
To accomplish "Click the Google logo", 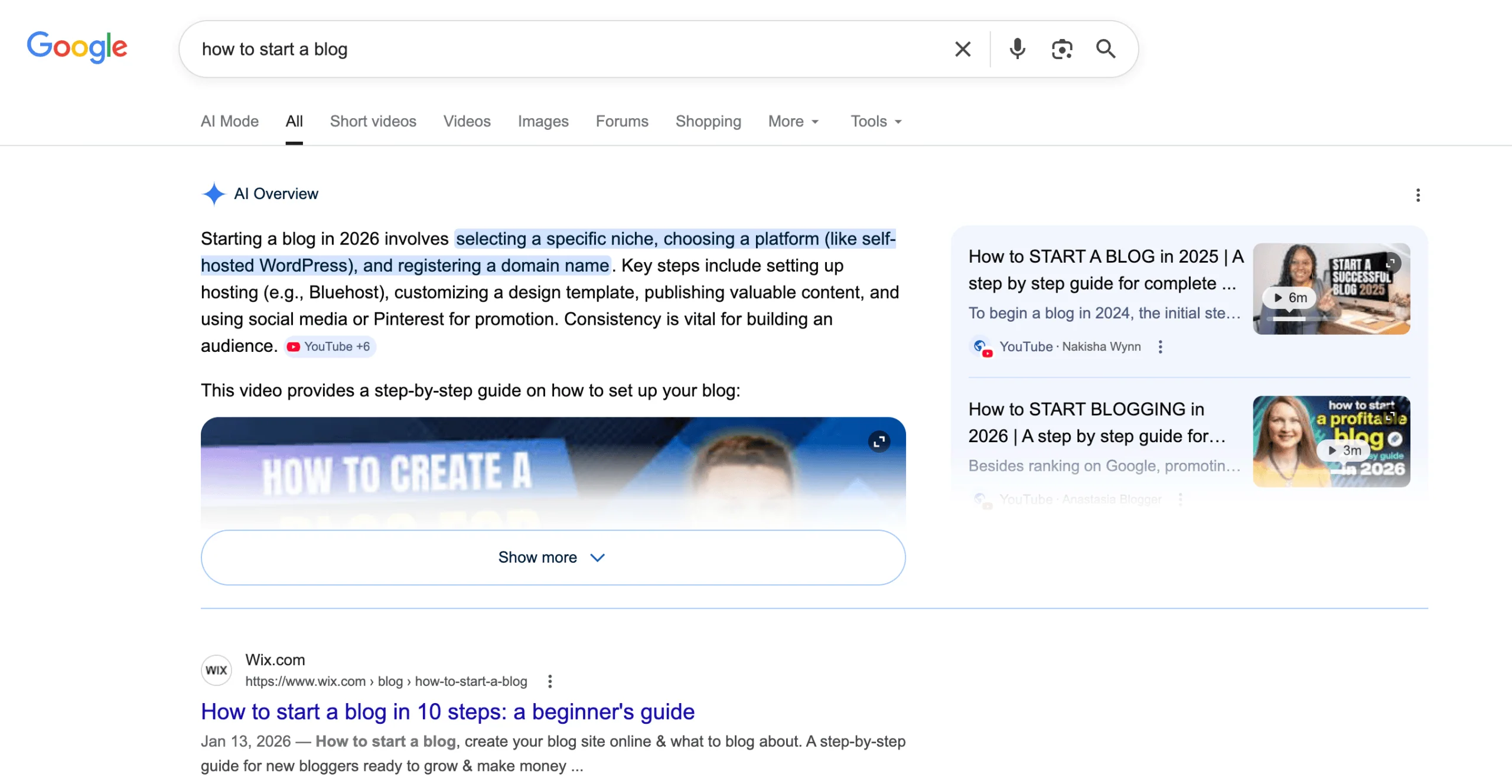I will pos(77,47).
